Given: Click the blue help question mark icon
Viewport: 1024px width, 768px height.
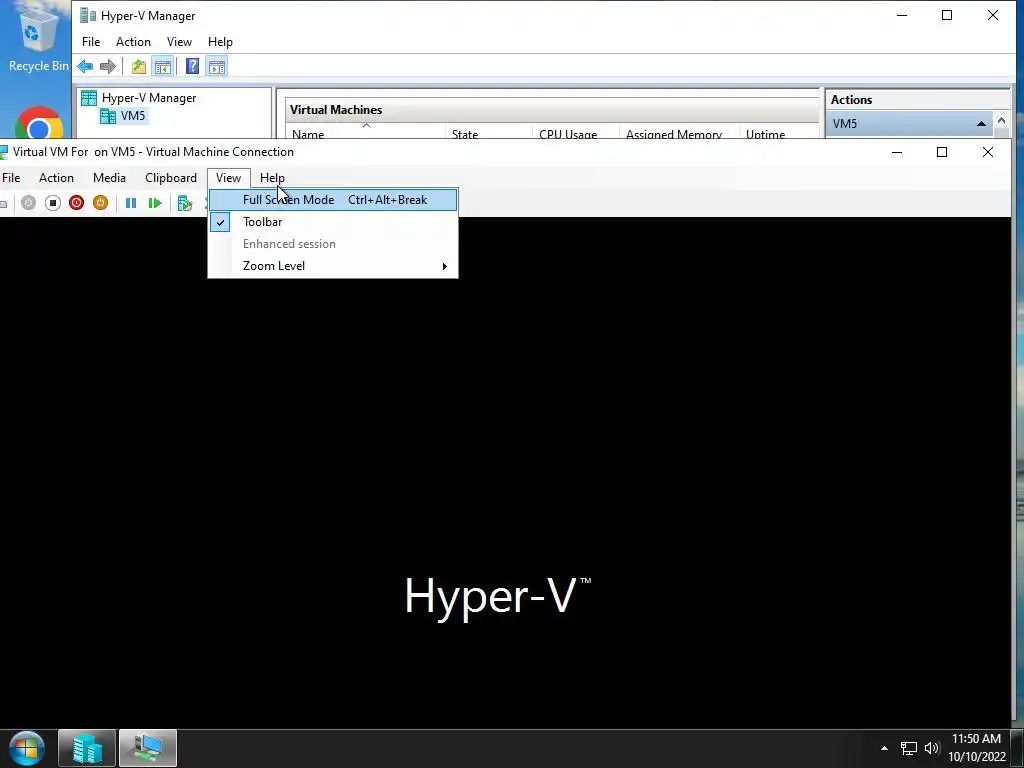Looking at the screenshot, I should coord(192,66).
